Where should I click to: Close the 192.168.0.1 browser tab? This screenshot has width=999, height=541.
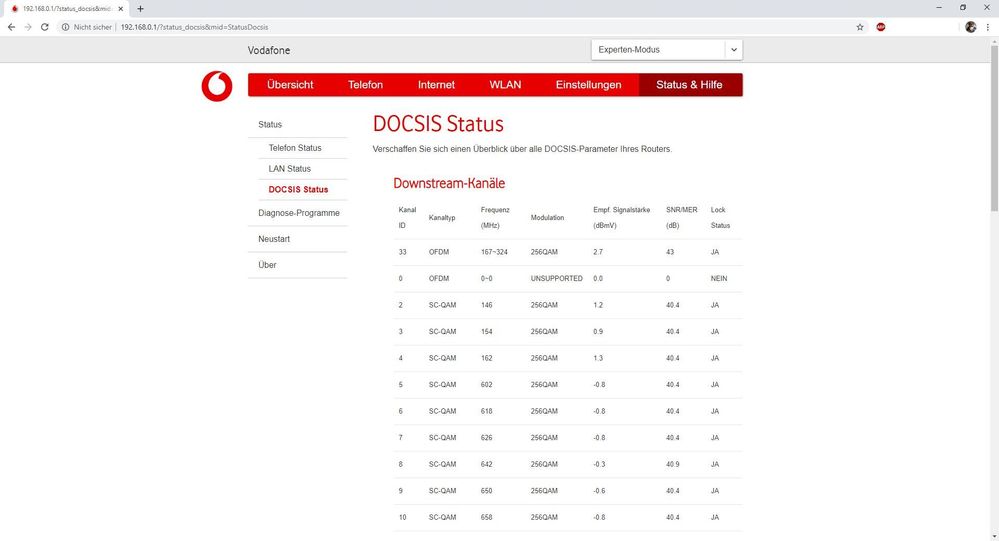click(x=120, y=9)
